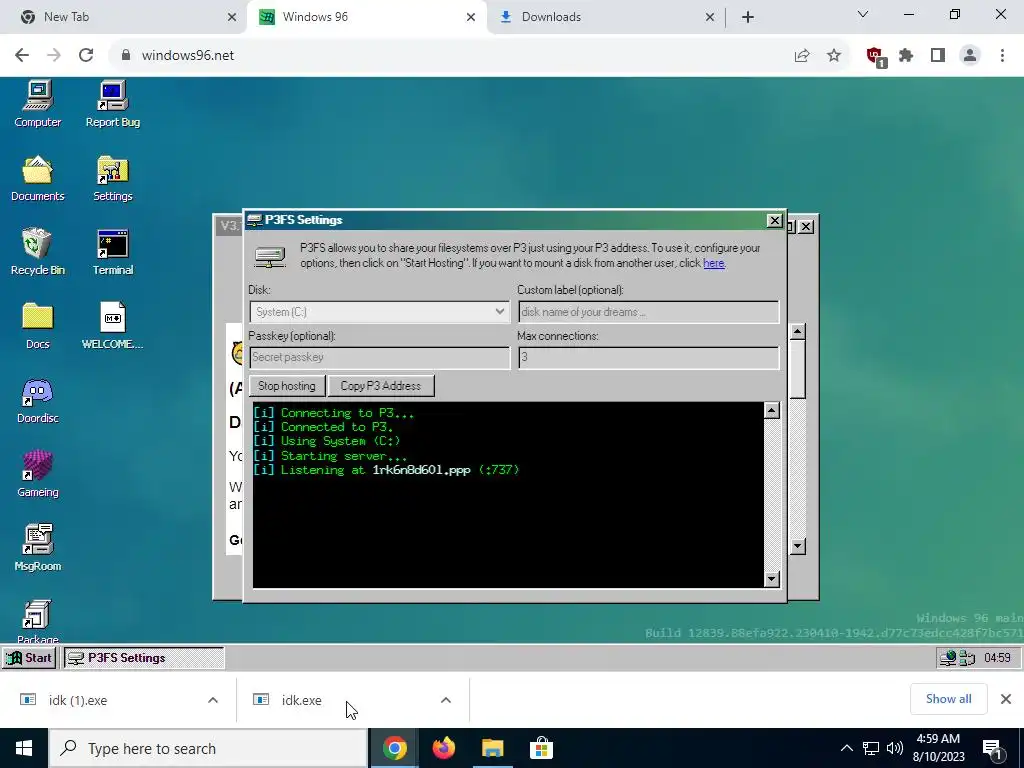
Task: Click the P3 address 1rk6n8d601.ppp in log
Action: point(421,470)
